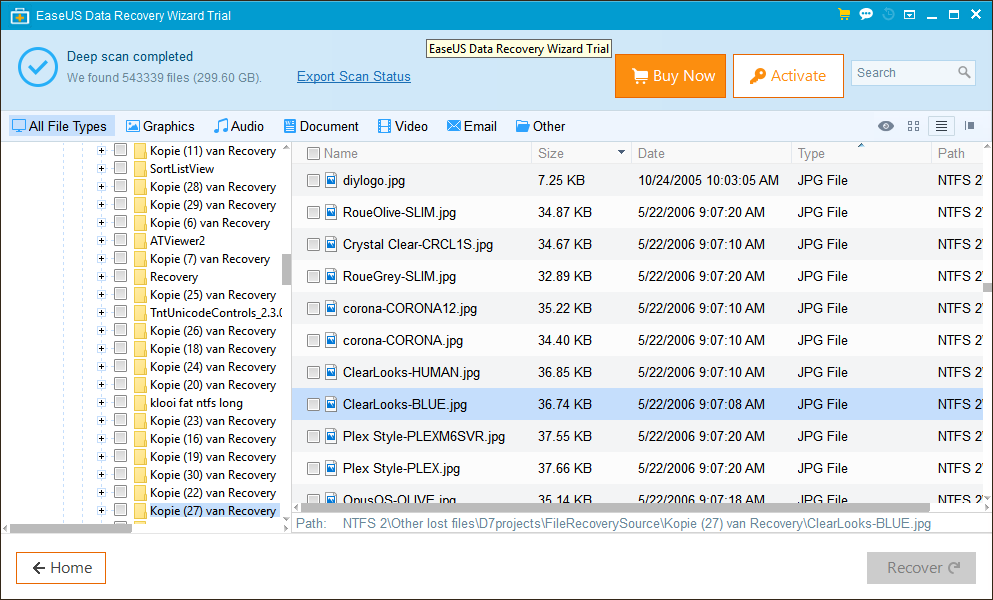Show the file info side pane view

point(969,126)
